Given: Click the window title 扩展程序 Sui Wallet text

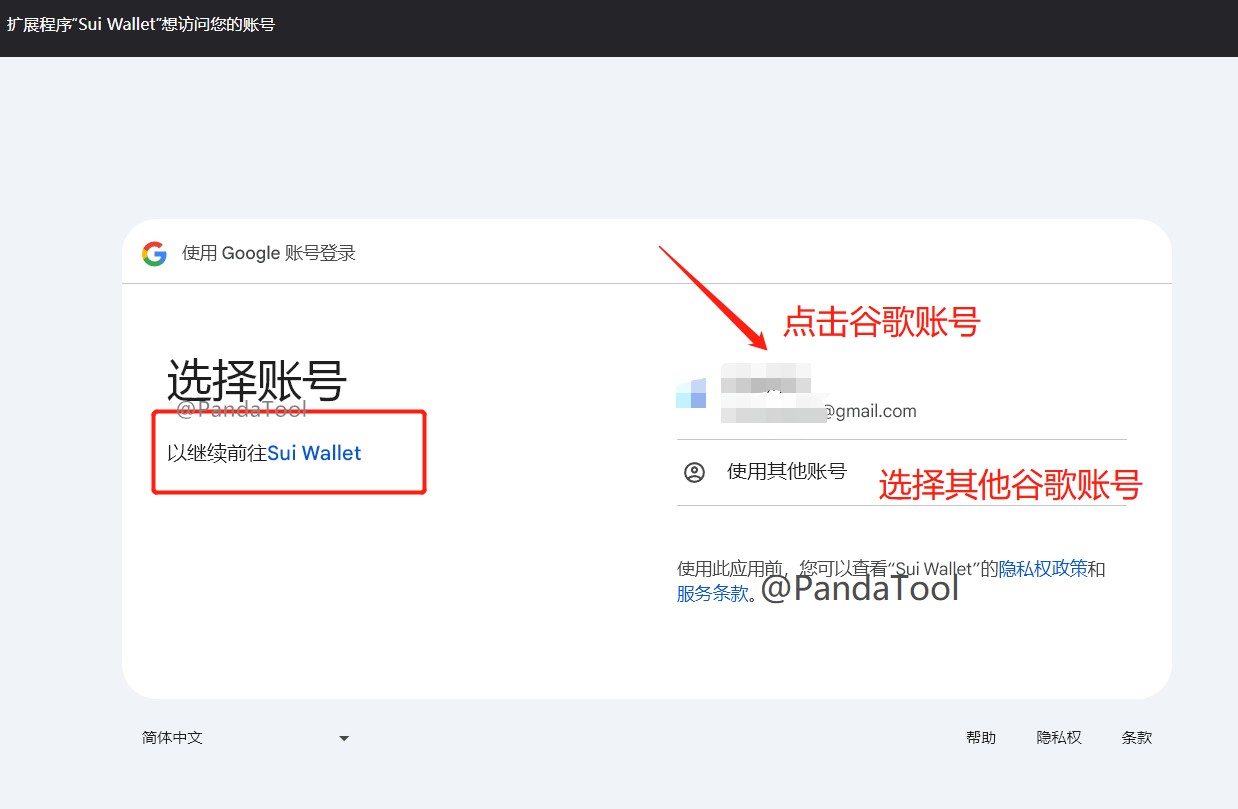Looking at the screenshot, I should coord(141,24).
